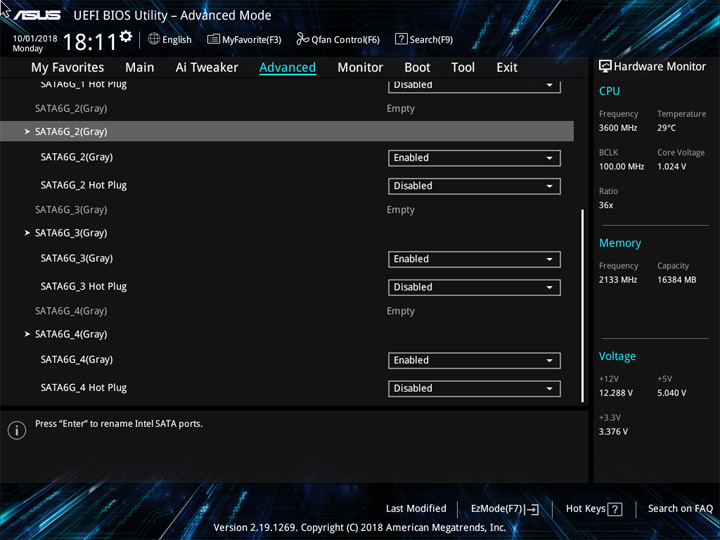Click the settings list vertical scrollbar
The image size is (720, 540).
pos(583,306)
